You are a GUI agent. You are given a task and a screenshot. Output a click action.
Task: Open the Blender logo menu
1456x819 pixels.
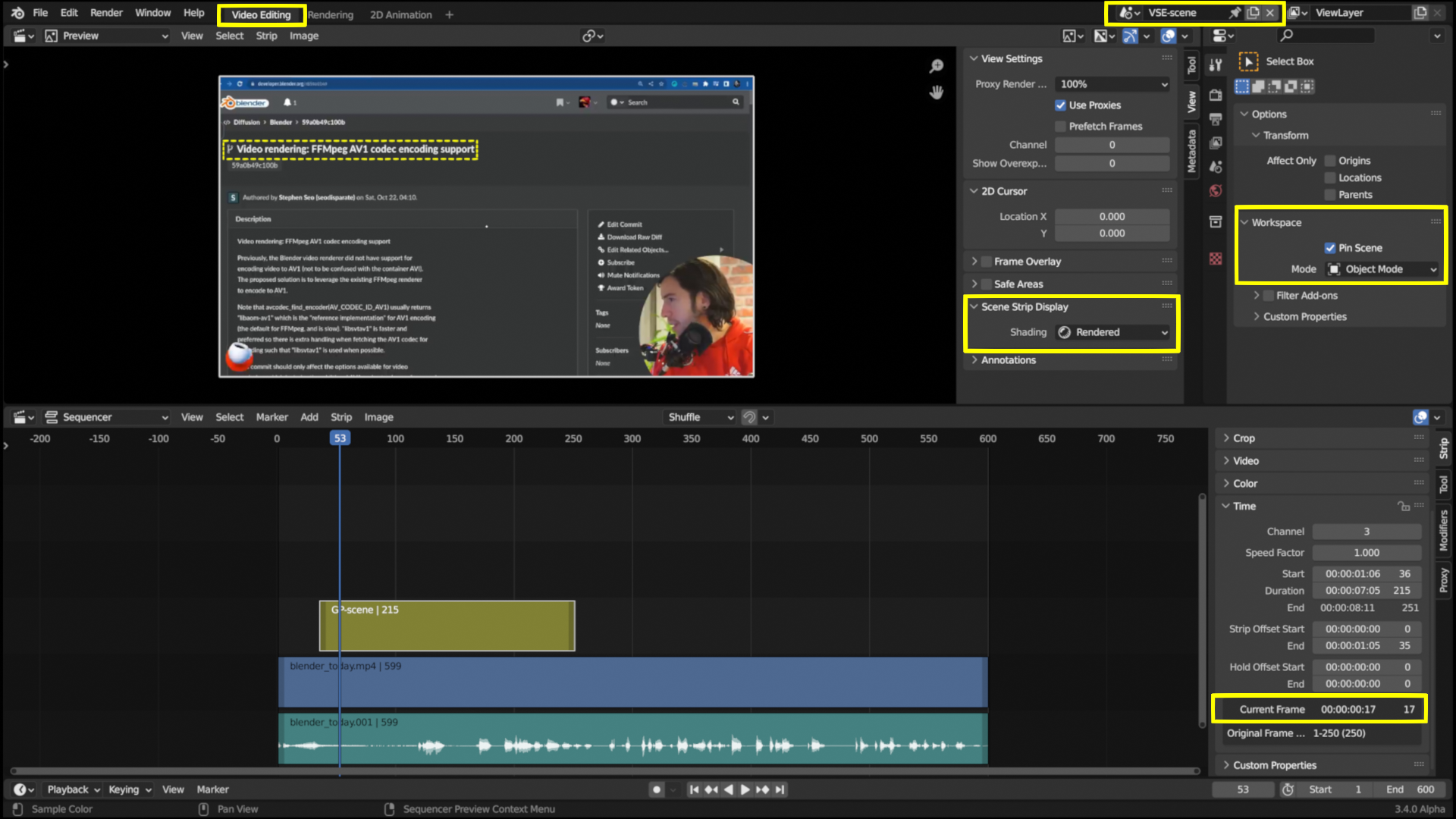click(17, 13)
